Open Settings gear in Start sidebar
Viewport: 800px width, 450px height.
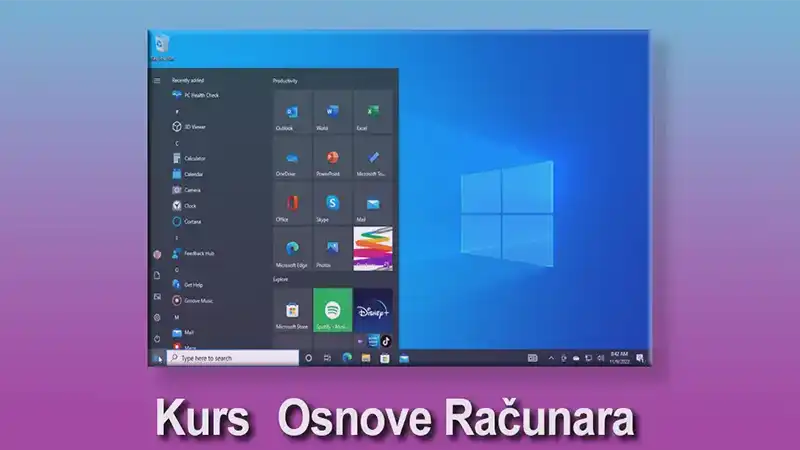[x=157, y=317]
